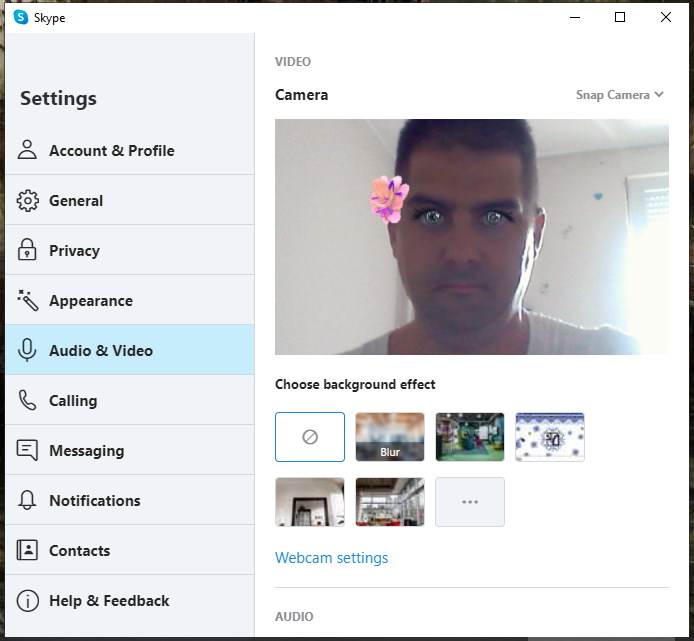
Task: Pick the white room background thumbnail
Action: tap(310, 502)
